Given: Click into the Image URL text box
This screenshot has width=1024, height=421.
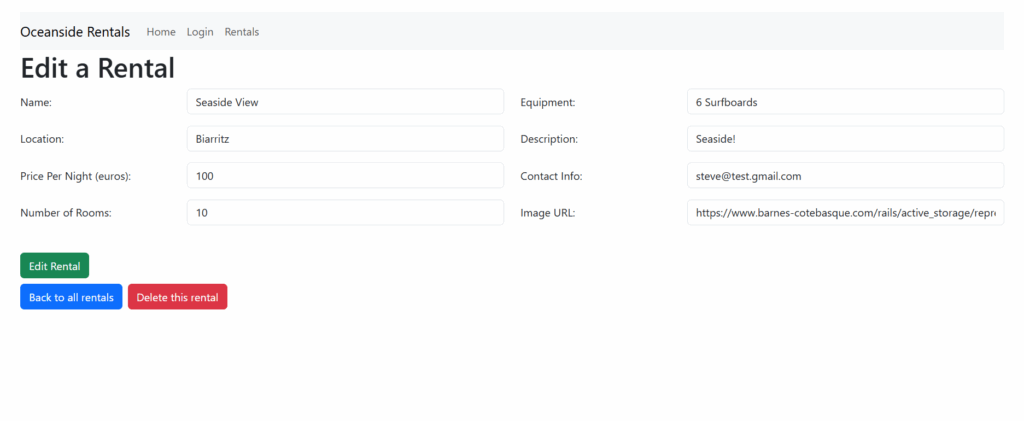Looking at the screenshot, I should (x=845, y=213).
